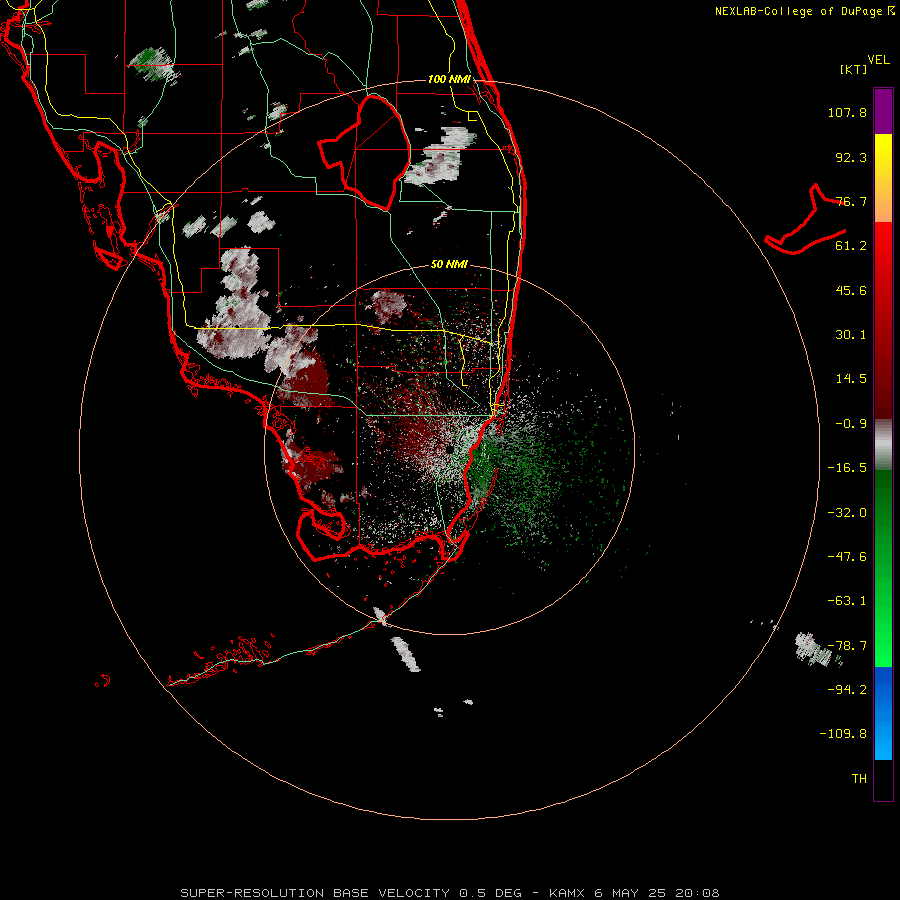This screenshot has height=900, width=900.
Task: Click the 50 NMI range ring label
Action: (449, 265)
